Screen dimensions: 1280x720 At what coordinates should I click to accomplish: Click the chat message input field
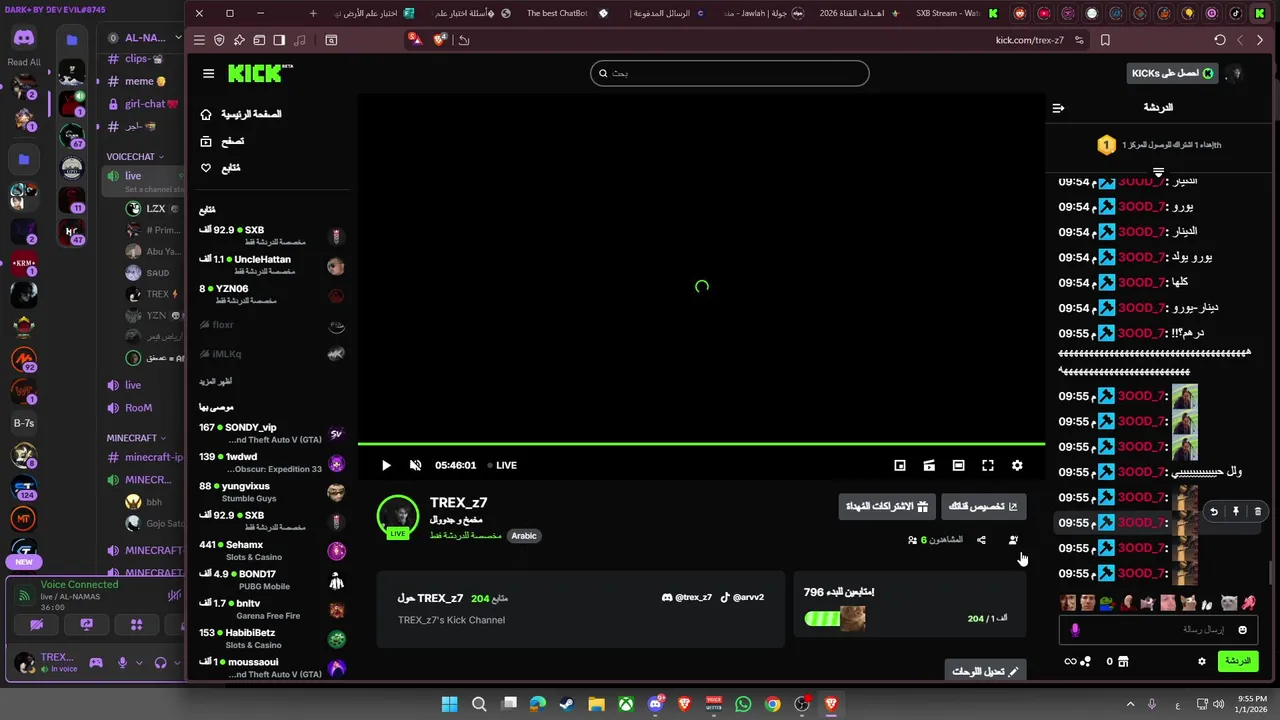1160,629
